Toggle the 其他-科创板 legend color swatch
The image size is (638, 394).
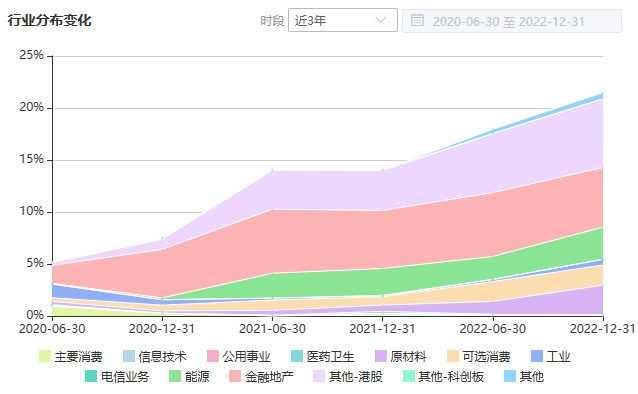tap(409, 376)
